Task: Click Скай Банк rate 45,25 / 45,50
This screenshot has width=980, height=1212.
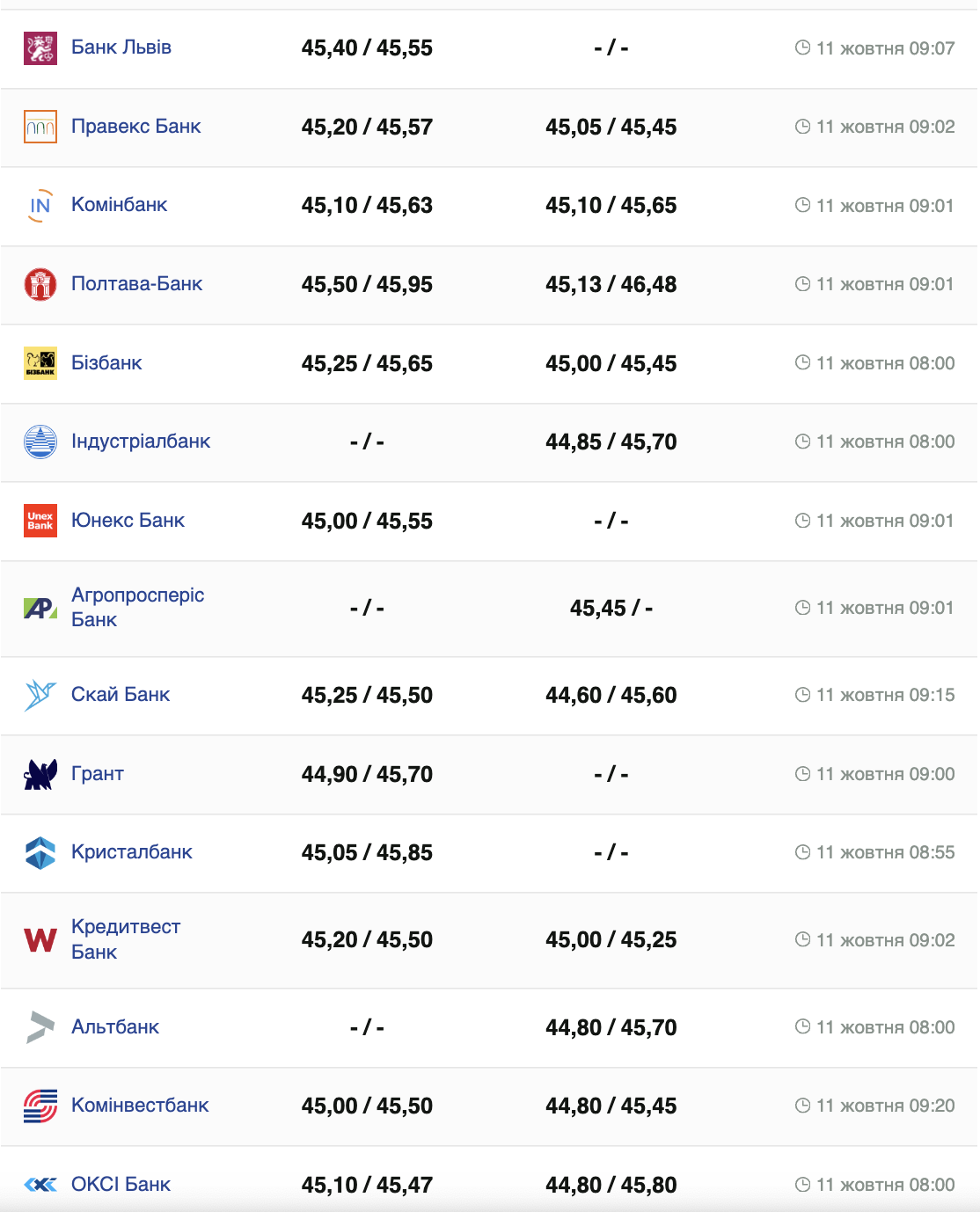Action: point(367,696)
